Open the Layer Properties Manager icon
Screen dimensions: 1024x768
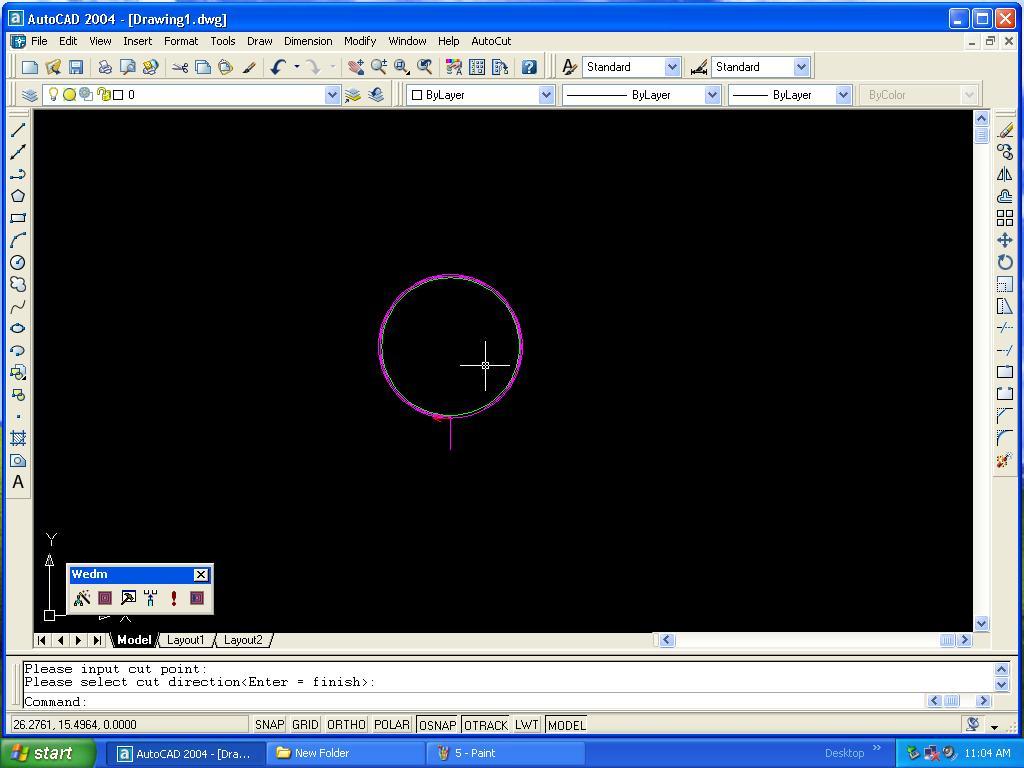click(29, 95)
